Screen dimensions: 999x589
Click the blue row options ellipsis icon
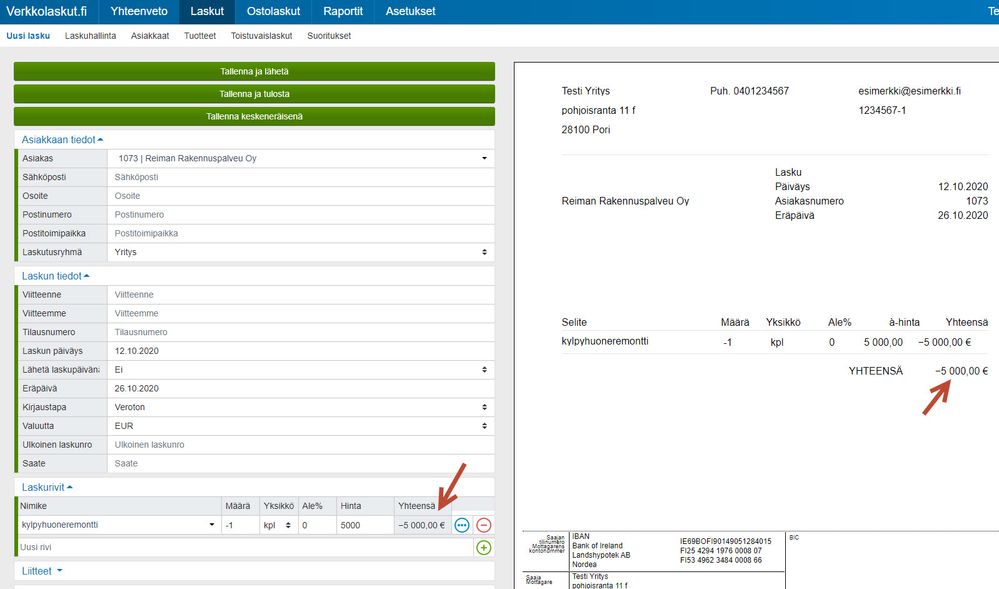(x=462, y=525)
